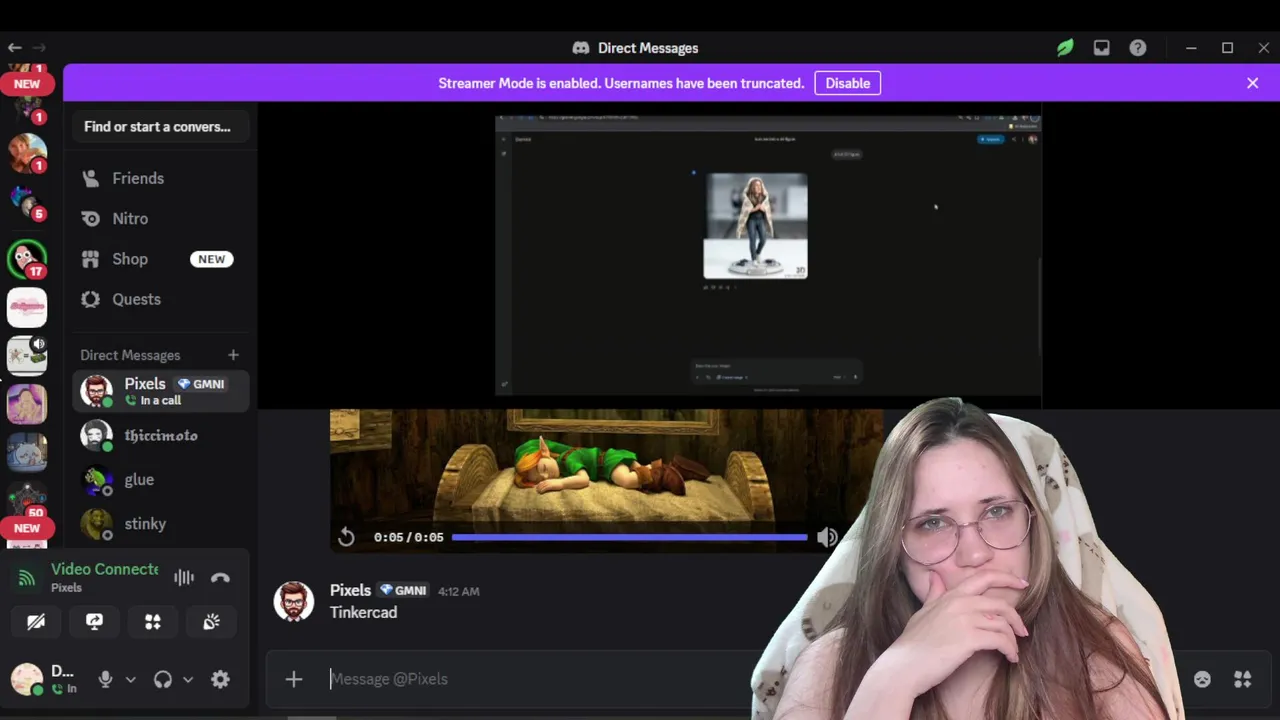This screenshot has height=720, width=1280.
Task: Mute the embedded video volume
Action: click(827, 537)
